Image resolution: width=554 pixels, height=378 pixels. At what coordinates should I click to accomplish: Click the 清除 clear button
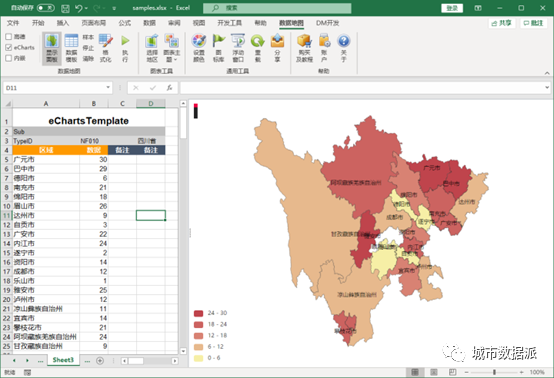(x=88, y=58)
